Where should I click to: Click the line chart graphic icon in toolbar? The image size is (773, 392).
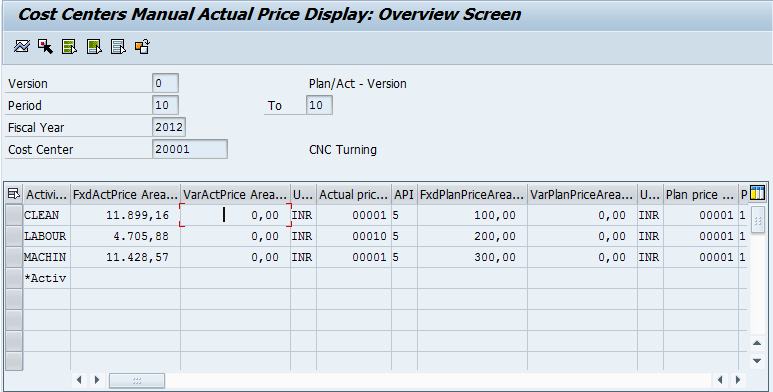[x=22, y=46]
